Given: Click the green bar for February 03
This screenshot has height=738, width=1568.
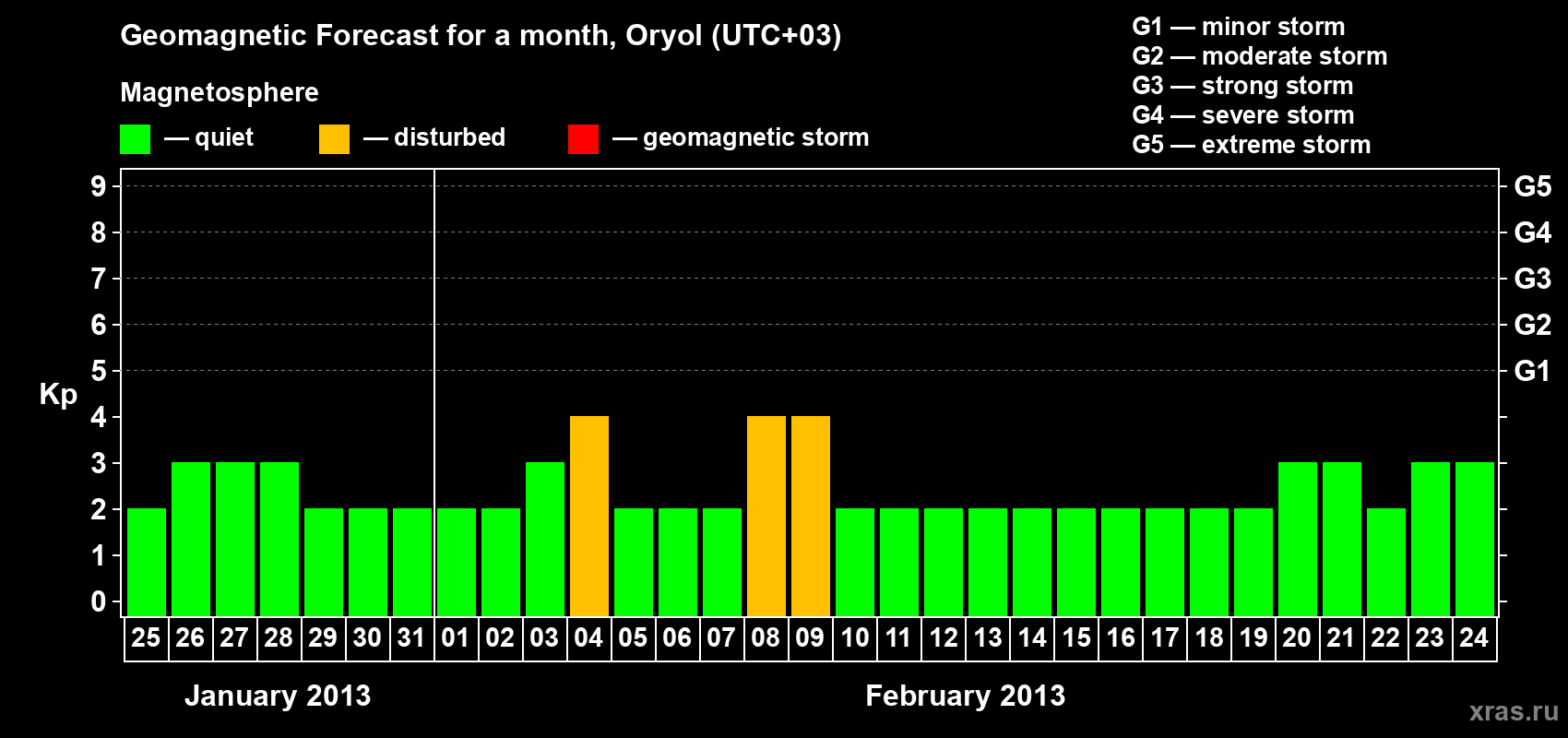Looking at the screenshot, I should (545, 540).
